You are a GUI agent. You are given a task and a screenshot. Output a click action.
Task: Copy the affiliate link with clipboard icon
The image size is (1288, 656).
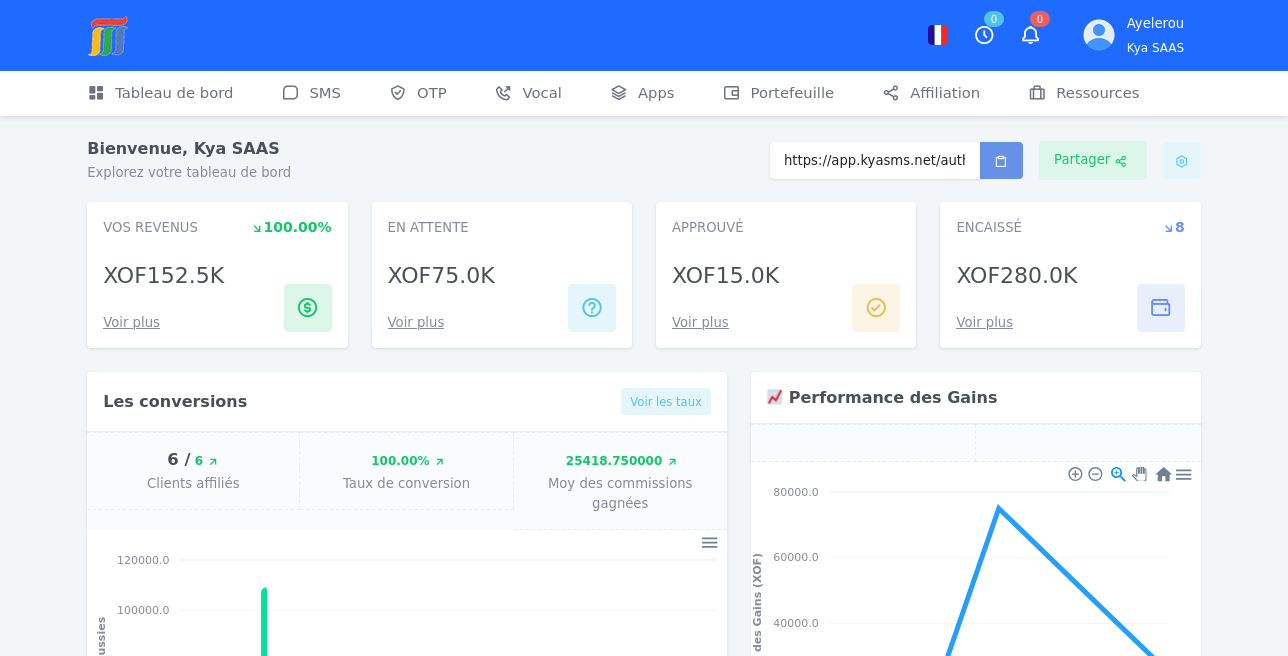(x=1001, y=161)
